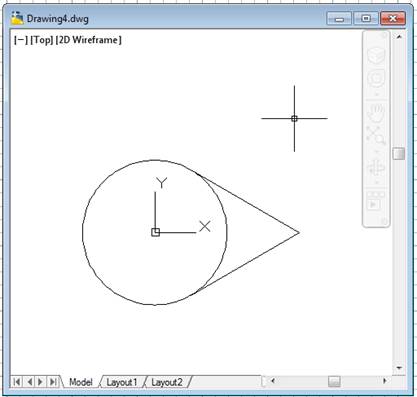The image size is (417, 397).
Task: Select the Orbit tool in navigation bar
Action: coord(376,167)
